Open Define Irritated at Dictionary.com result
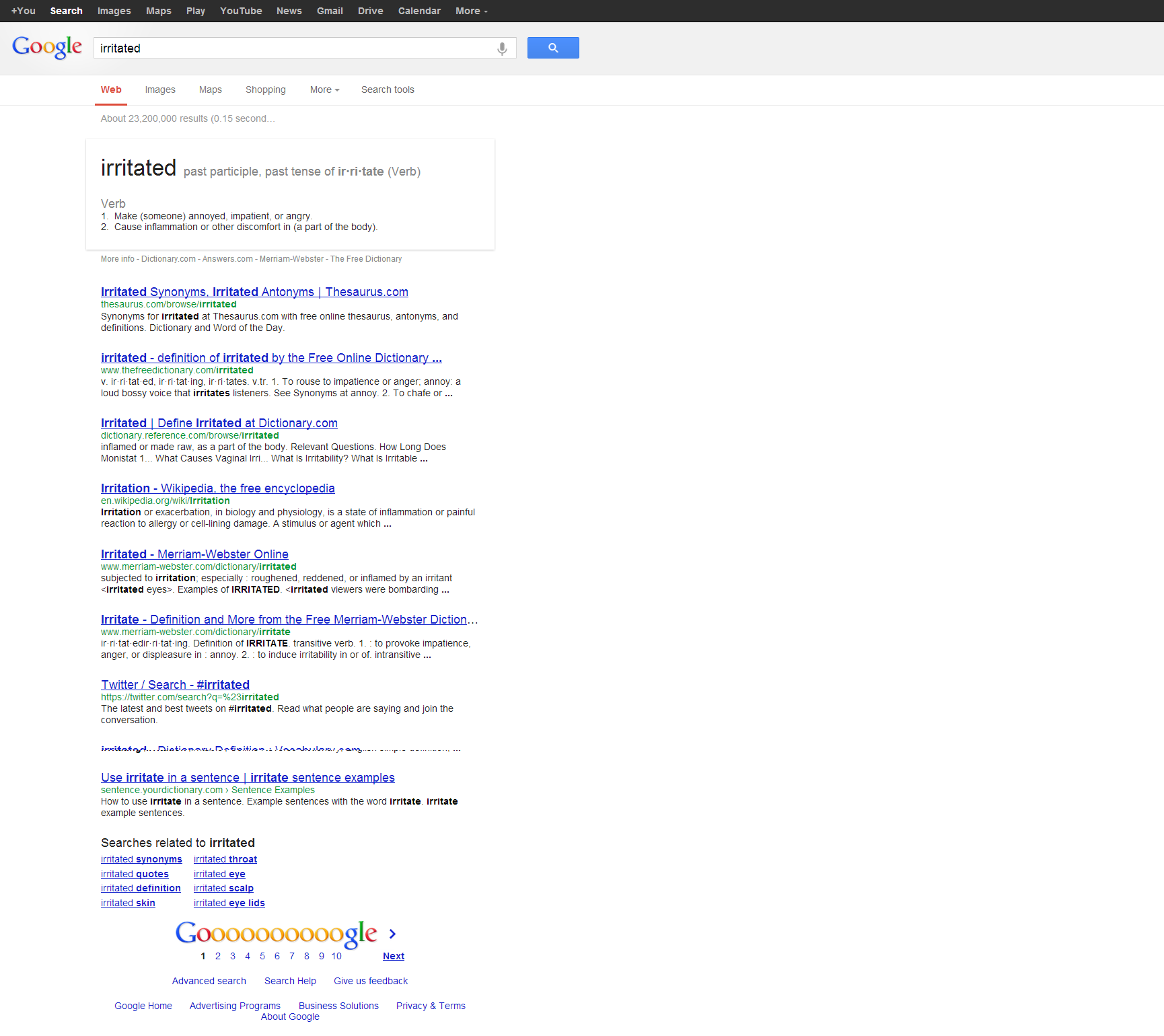The width and height of the screenshot is (1164, 1036). [219, 423]
